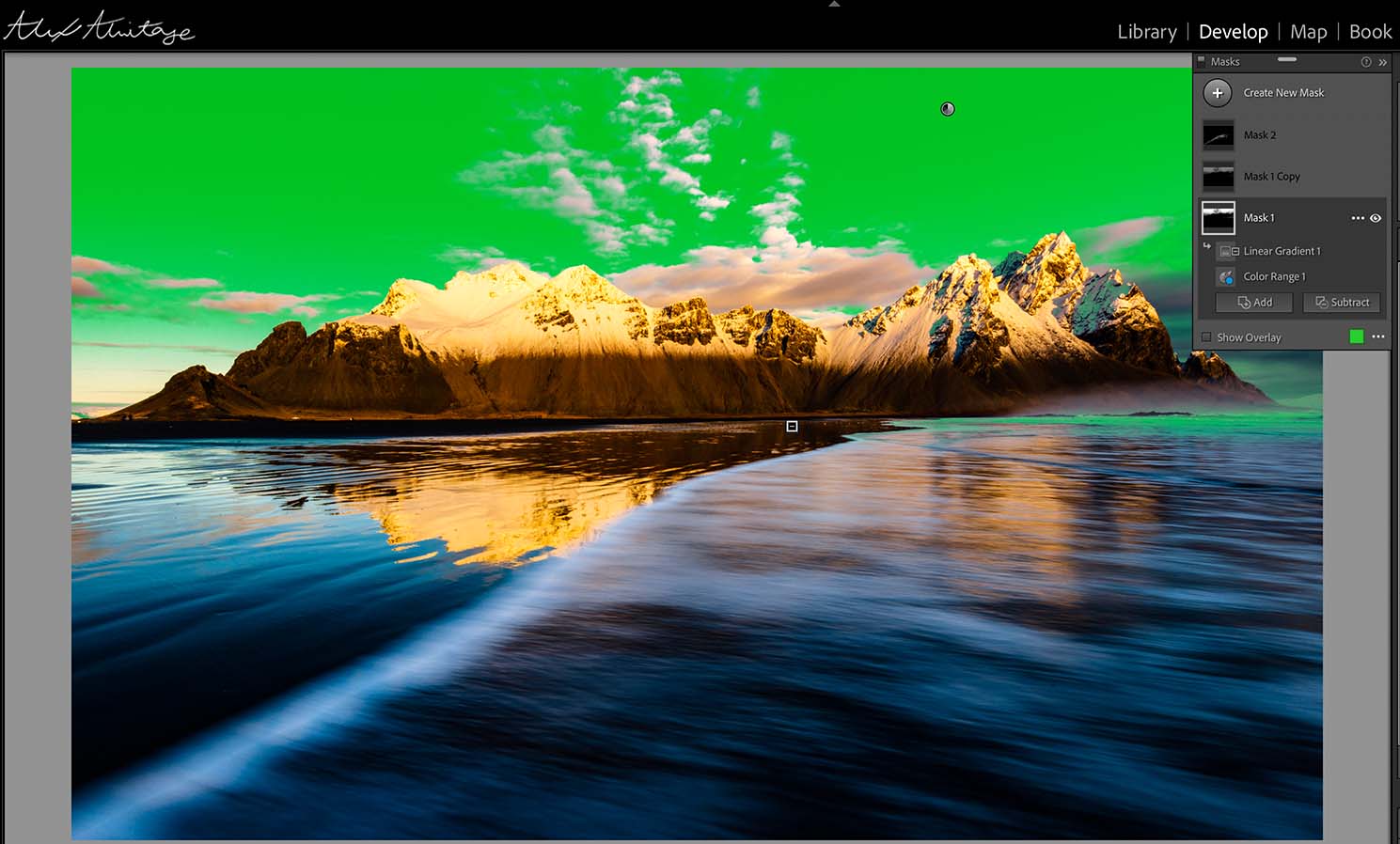Select the Color Range 1 eyedropper icon
Screen dimensions: 1400x844
tap(1225, 275)
